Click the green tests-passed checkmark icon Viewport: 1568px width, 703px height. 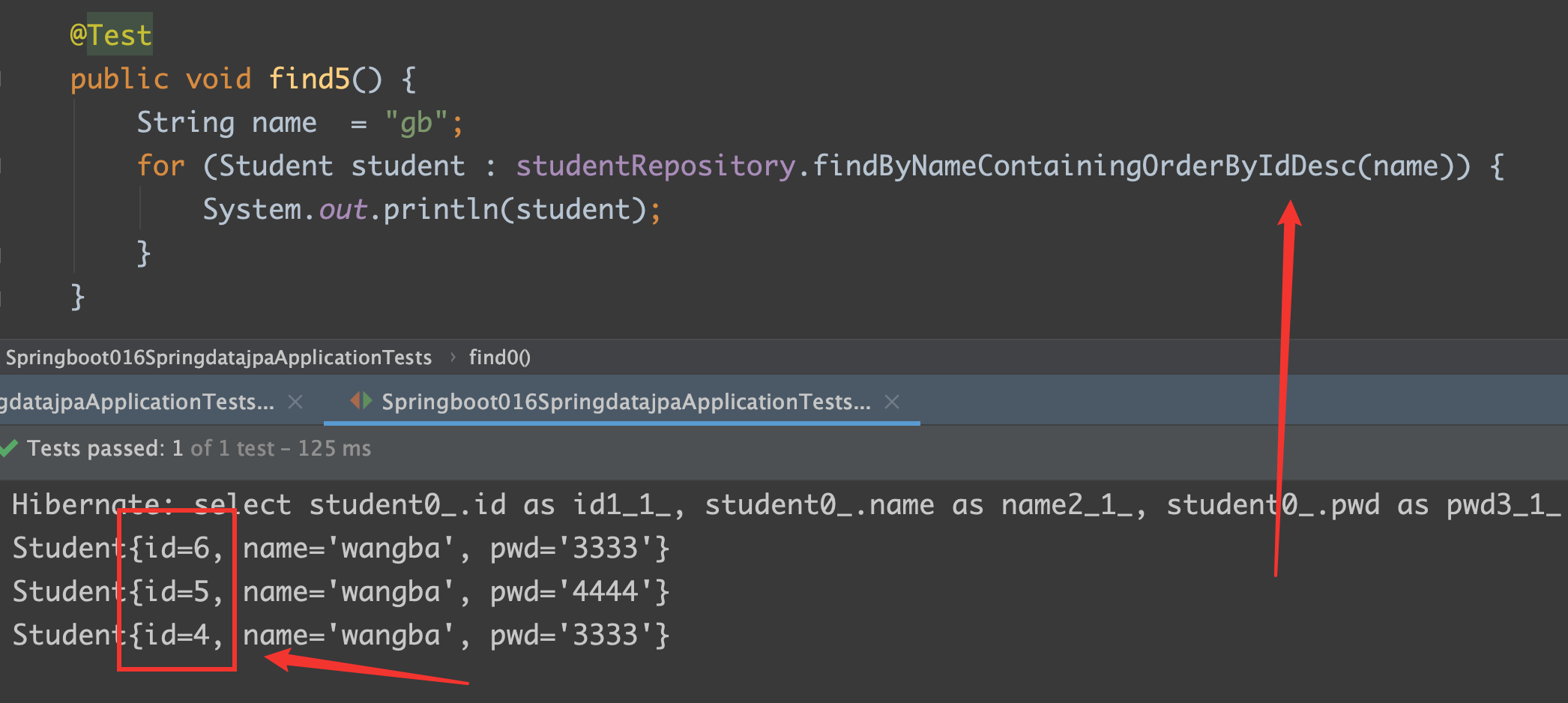[9, 448]
